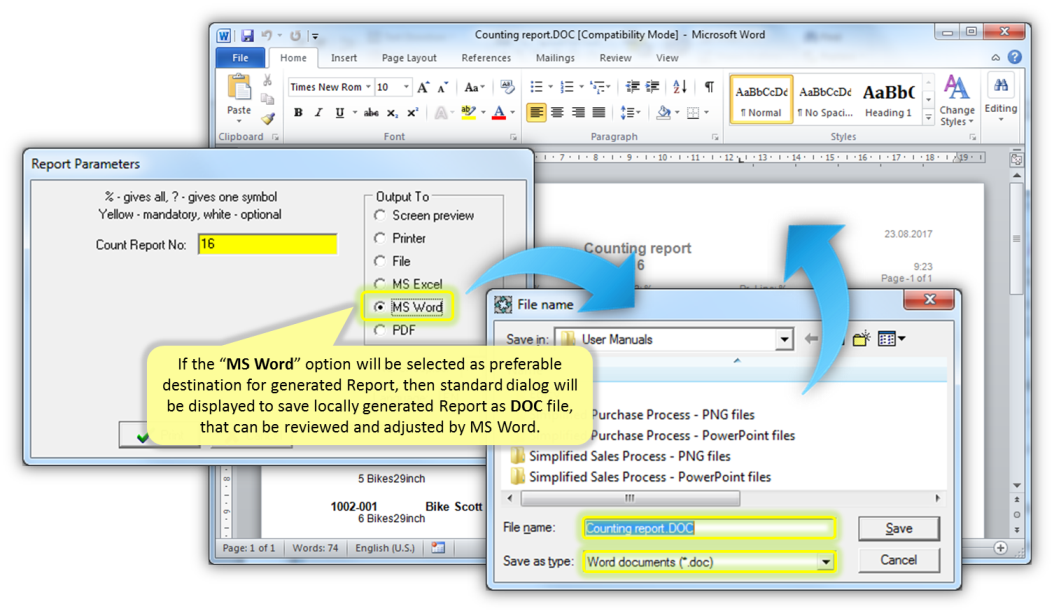
Task: Click the multilevel list icon
Action: [x=597, y=87]
